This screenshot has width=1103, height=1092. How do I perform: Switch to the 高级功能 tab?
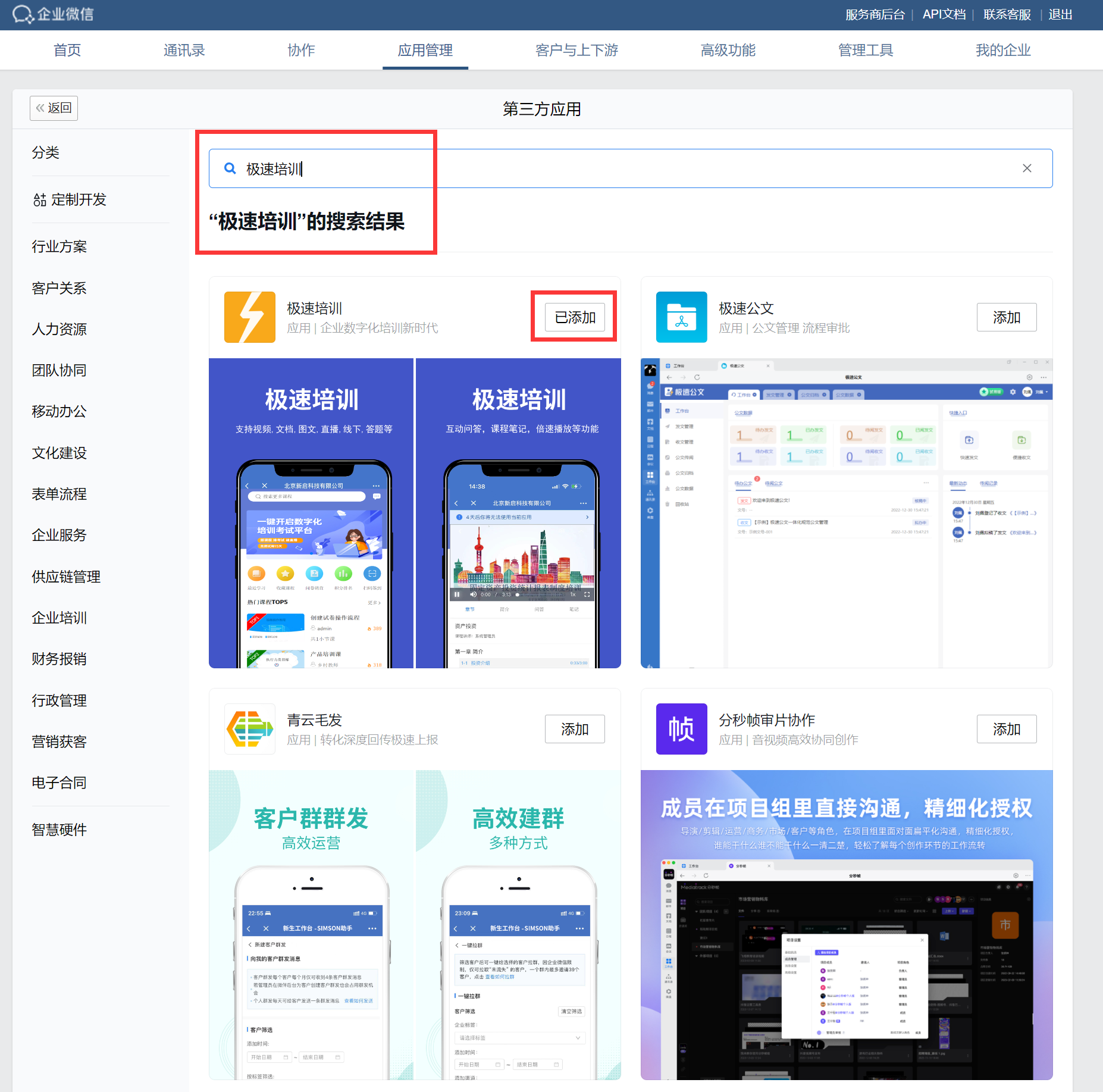tap(728, 50)
